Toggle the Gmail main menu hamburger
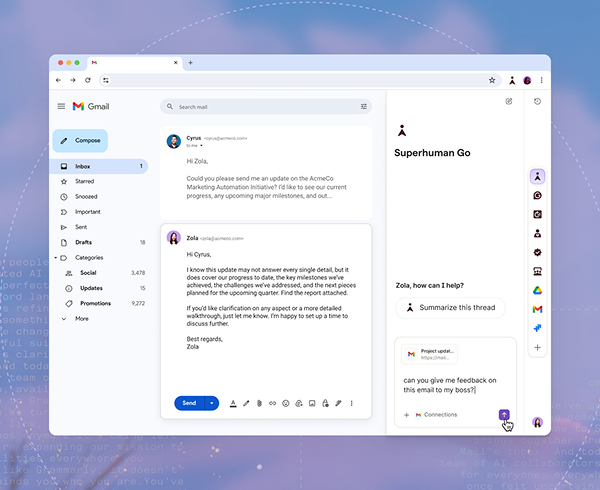This screenshot has width=600, height=490. tap(61, 106)
